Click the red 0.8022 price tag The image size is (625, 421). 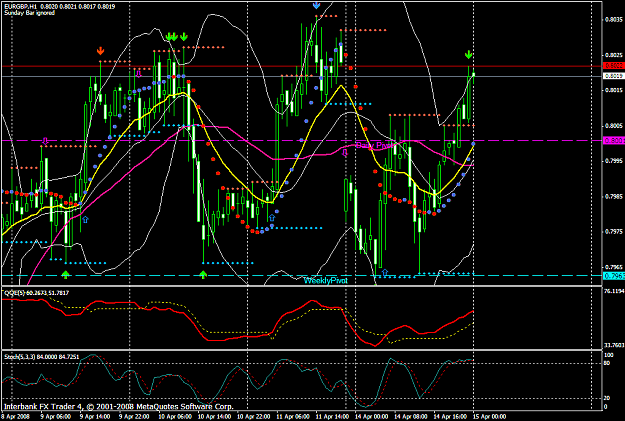click(x=613, y=66)
